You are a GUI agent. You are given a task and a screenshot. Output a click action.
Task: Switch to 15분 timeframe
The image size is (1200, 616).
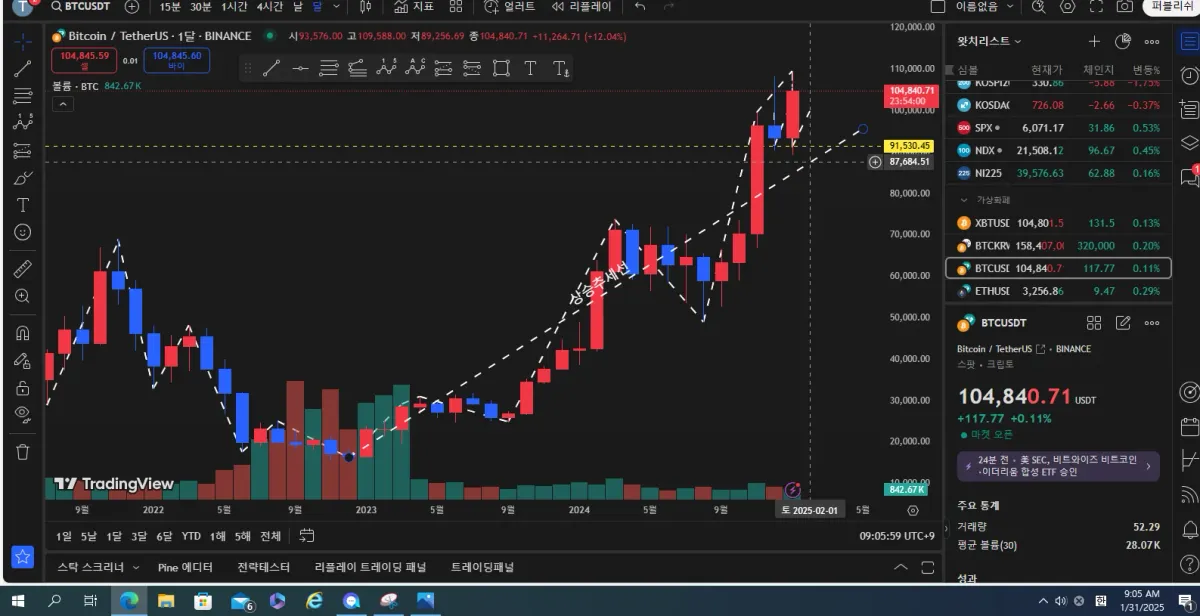(170, 7)
